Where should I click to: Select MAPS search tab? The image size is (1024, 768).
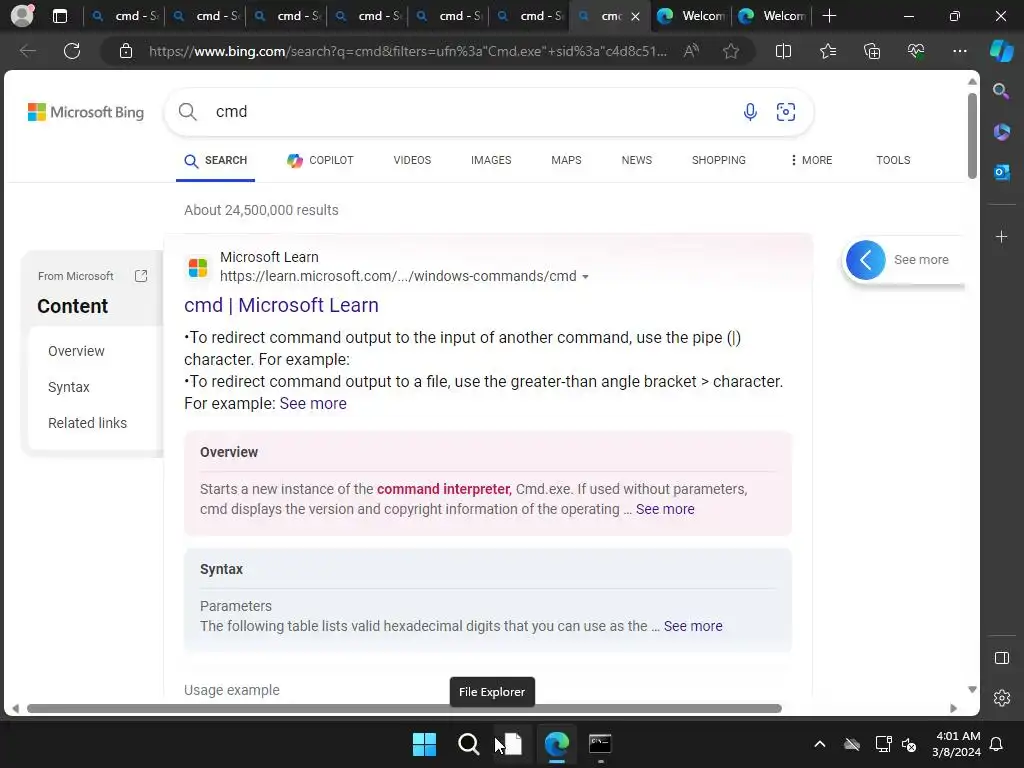click(566, 160)
